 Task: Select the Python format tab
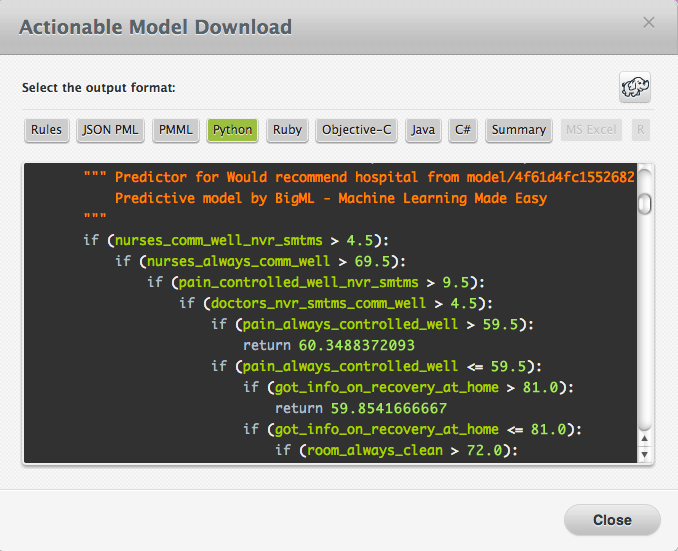click(x=232, y=130)
